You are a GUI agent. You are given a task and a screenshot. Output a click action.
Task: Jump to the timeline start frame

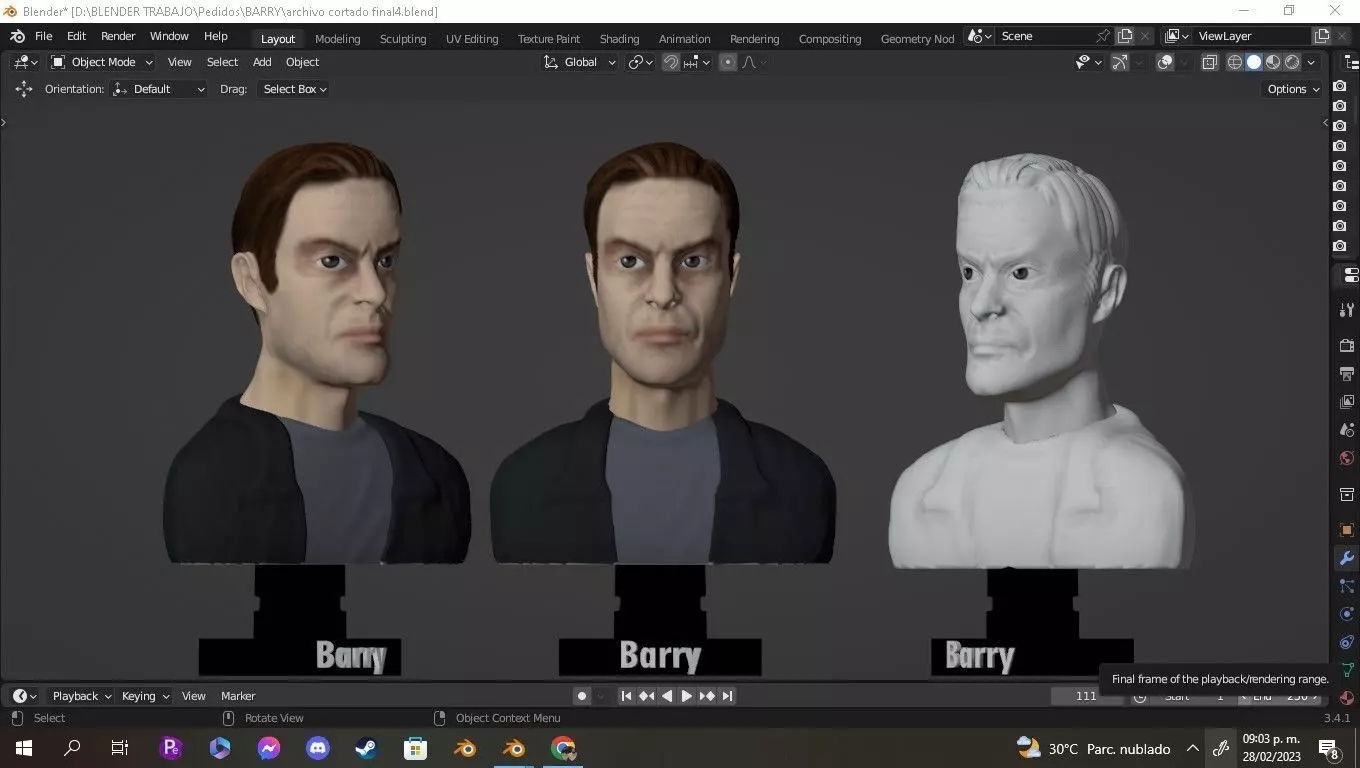626,696
